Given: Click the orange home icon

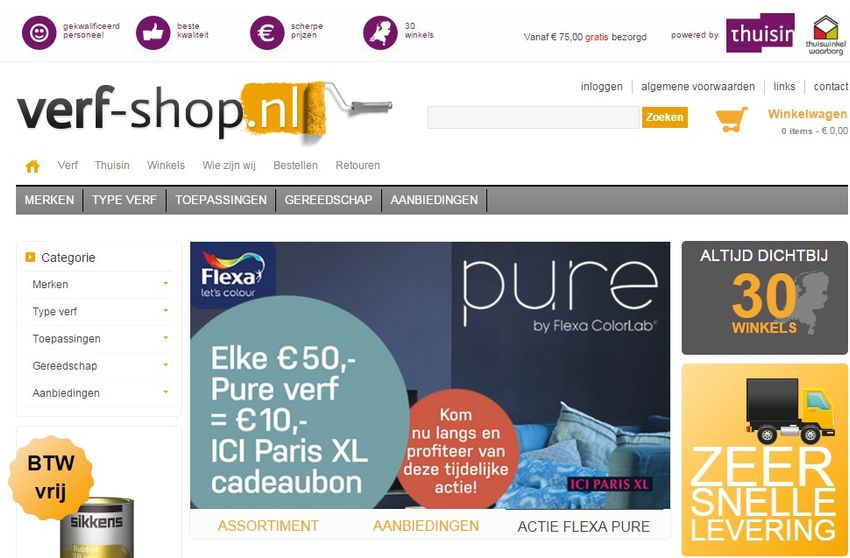Looking at the screenshot, I should (x=33, y=166).
